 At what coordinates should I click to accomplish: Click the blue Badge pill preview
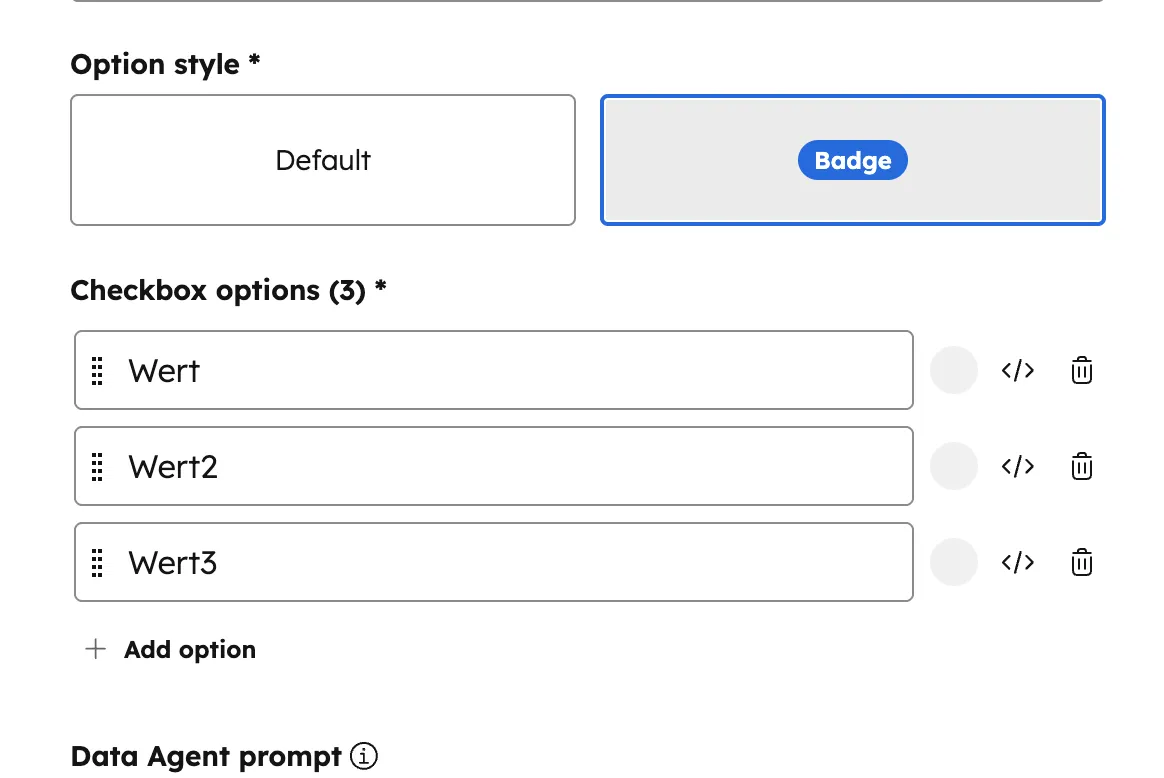(x=852, y=160)
